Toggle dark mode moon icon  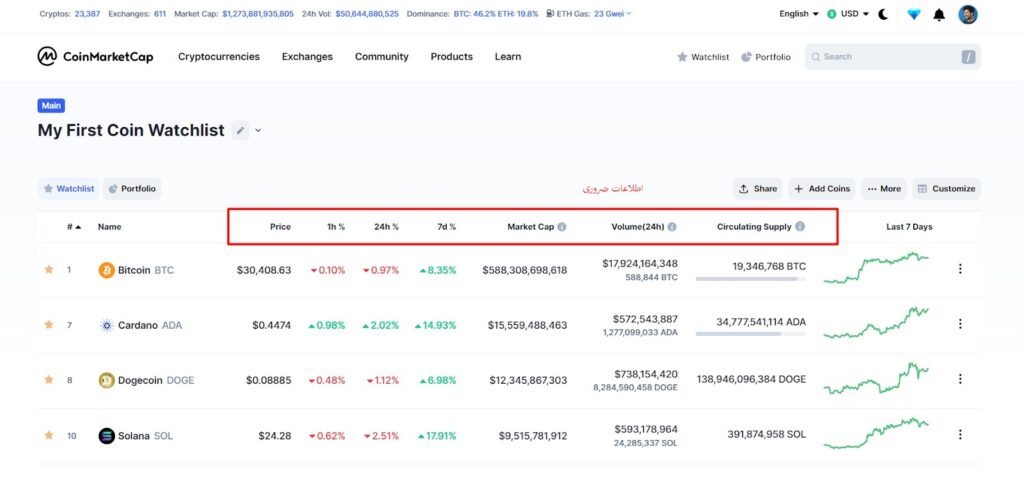(x=883, y=14)
